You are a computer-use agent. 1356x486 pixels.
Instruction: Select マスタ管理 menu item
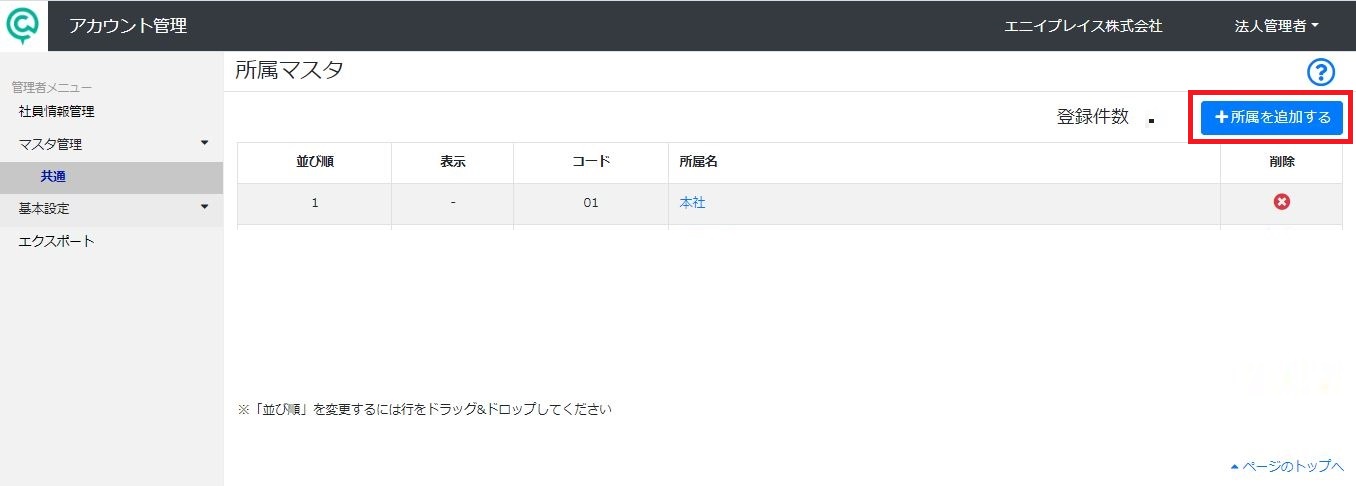pyautogui.click(x=50, y=144)
